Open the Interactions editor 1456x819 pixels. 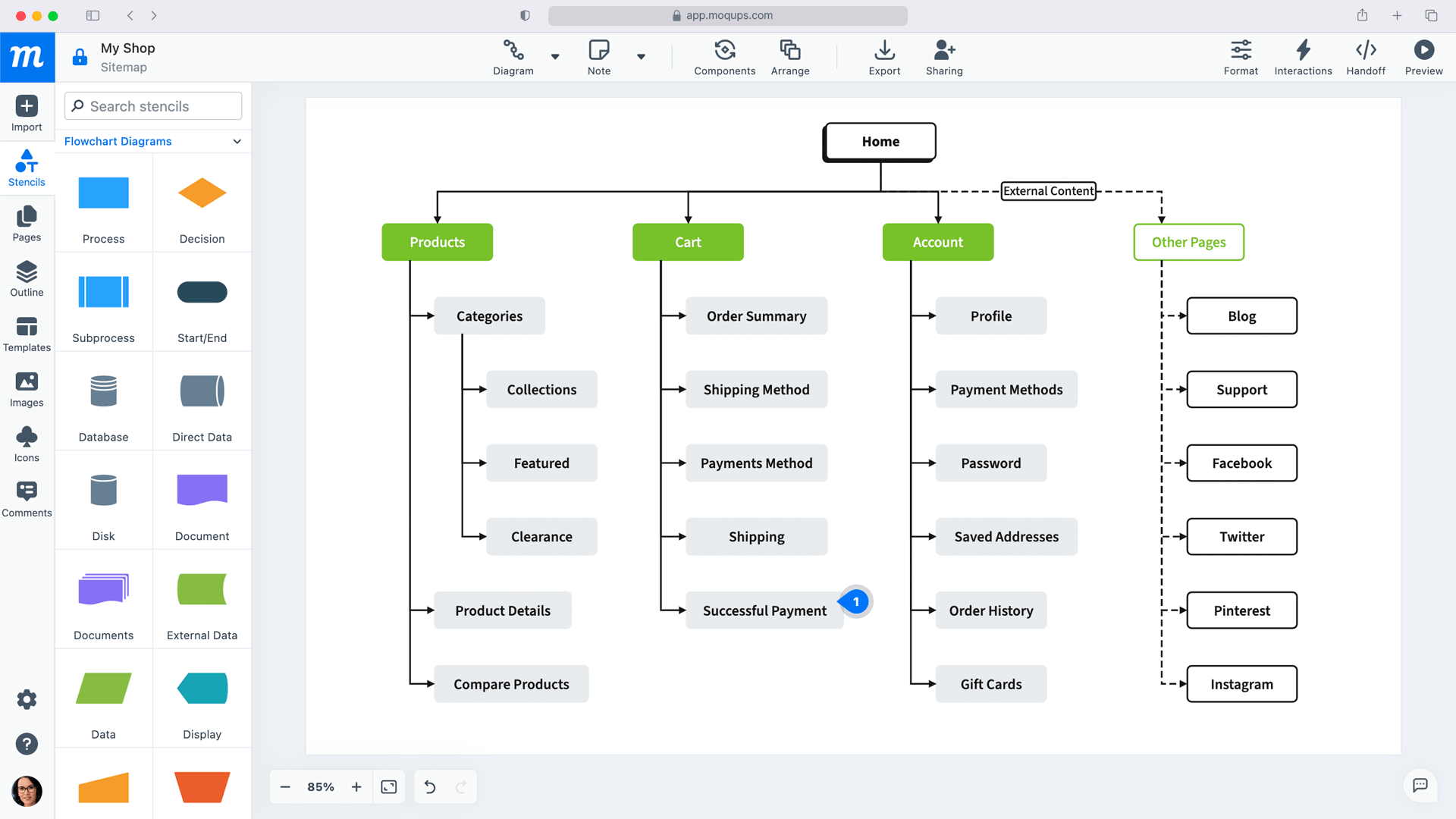click(x=1303, y=57)
